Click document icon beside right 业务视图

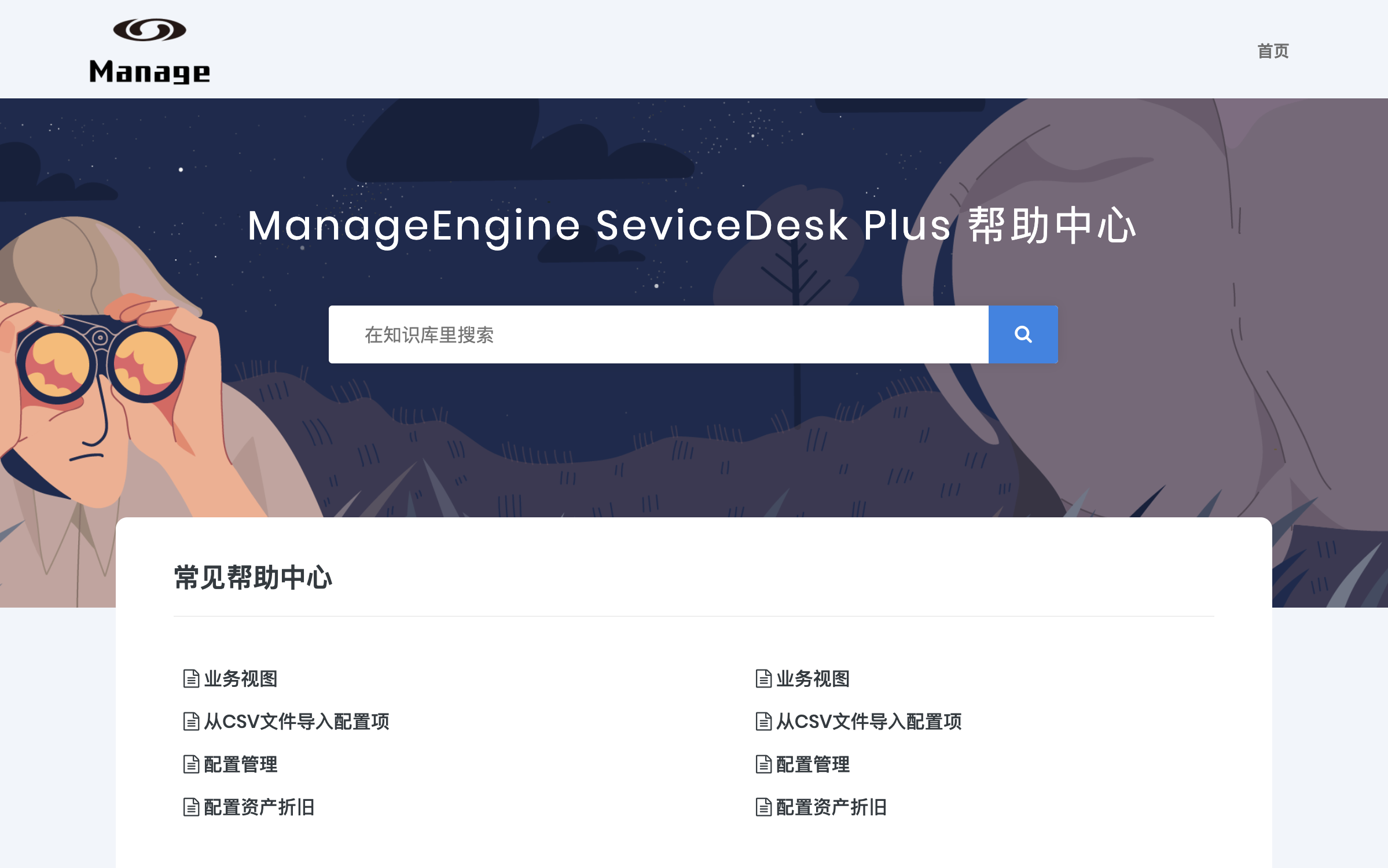[x=763, y=679]
